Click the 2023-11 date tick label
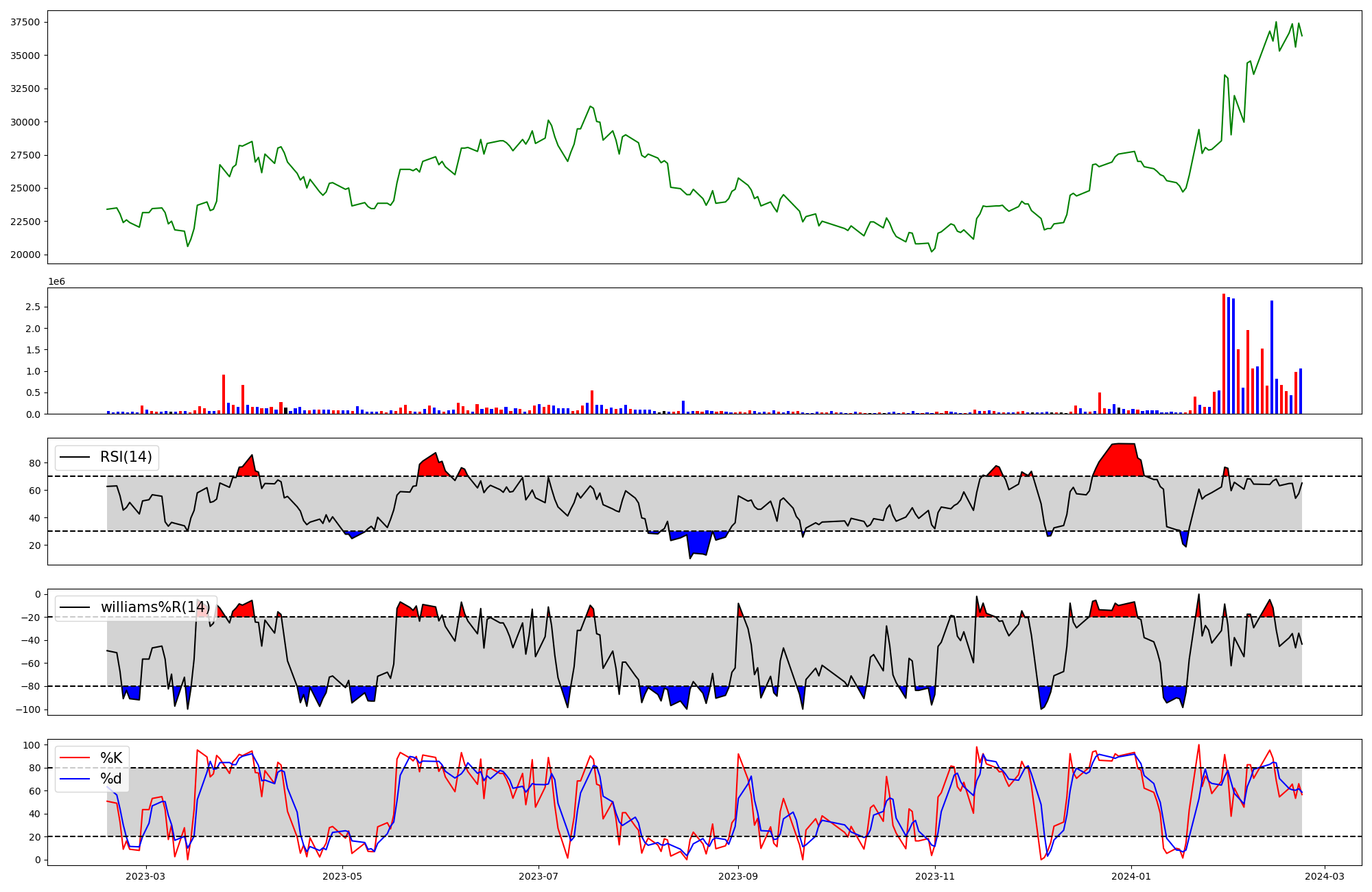The width and height of the screenshot is (1372, 892). pos(935,876)
